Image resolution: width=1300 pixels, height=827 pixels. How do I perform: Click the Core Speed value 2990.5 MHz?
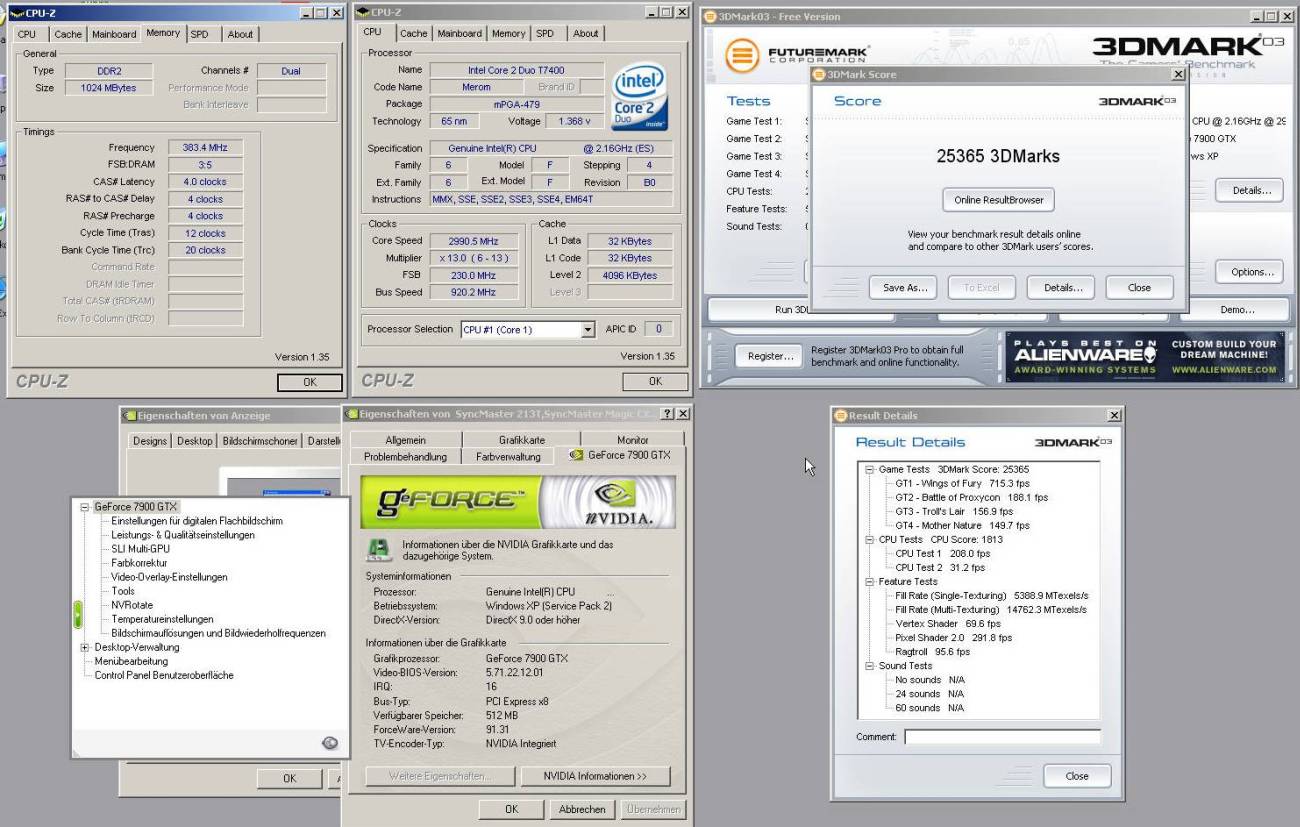[x=475, y=241]
